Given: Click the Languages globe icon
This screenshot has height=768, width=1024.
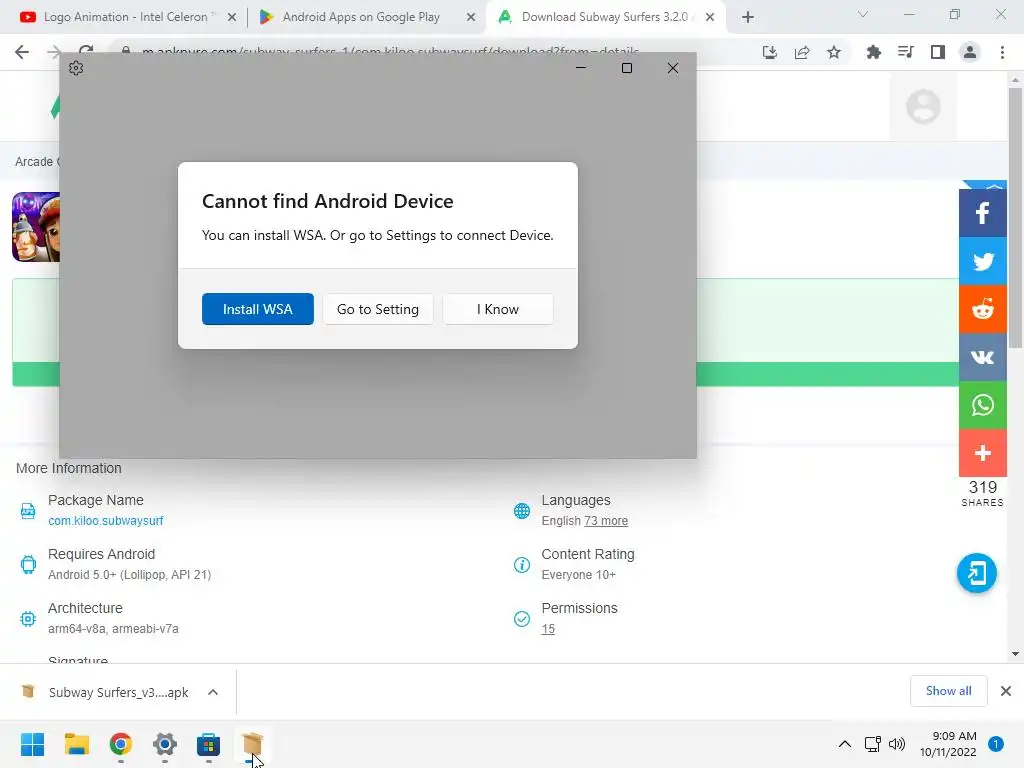Looking at the screenshot, I should (522, 511).
